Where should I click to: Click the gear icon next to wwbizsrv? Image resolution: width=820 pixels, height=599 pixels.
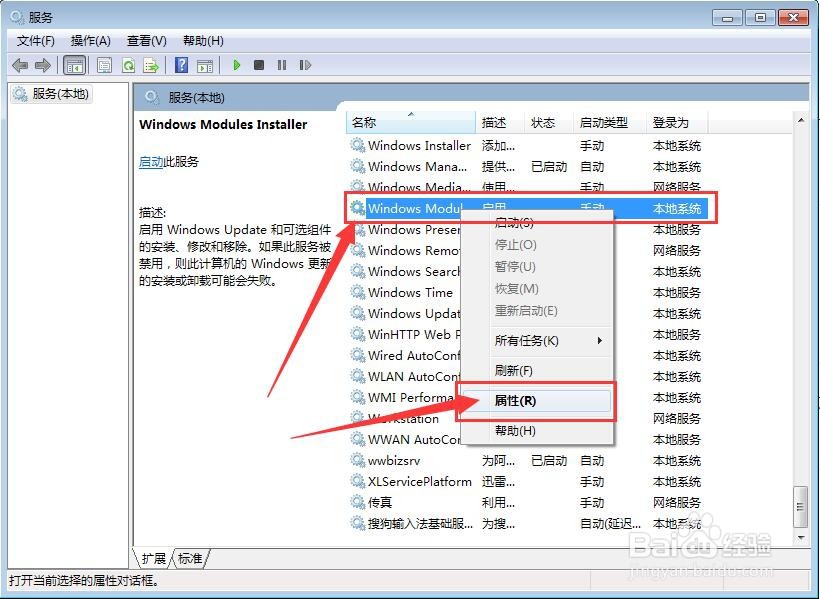click(x=358, y=460)
